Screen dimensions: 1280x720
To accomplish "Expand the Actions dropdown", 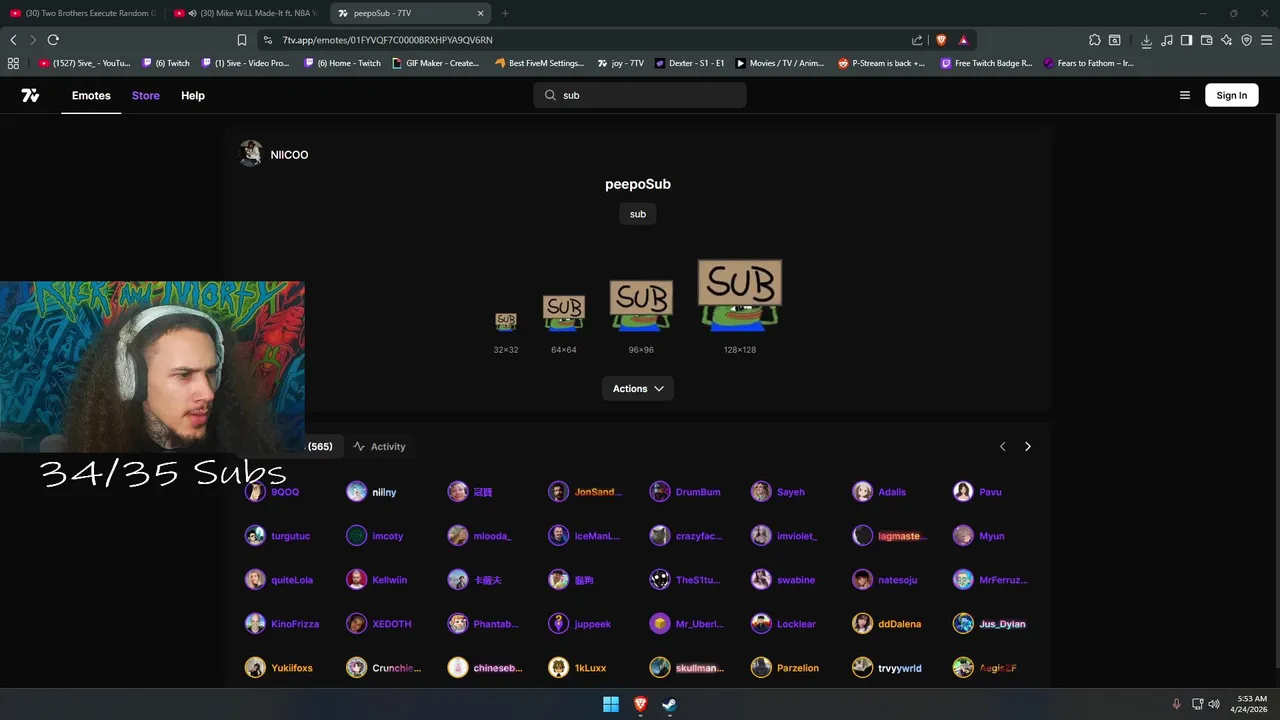I will 638,388.
